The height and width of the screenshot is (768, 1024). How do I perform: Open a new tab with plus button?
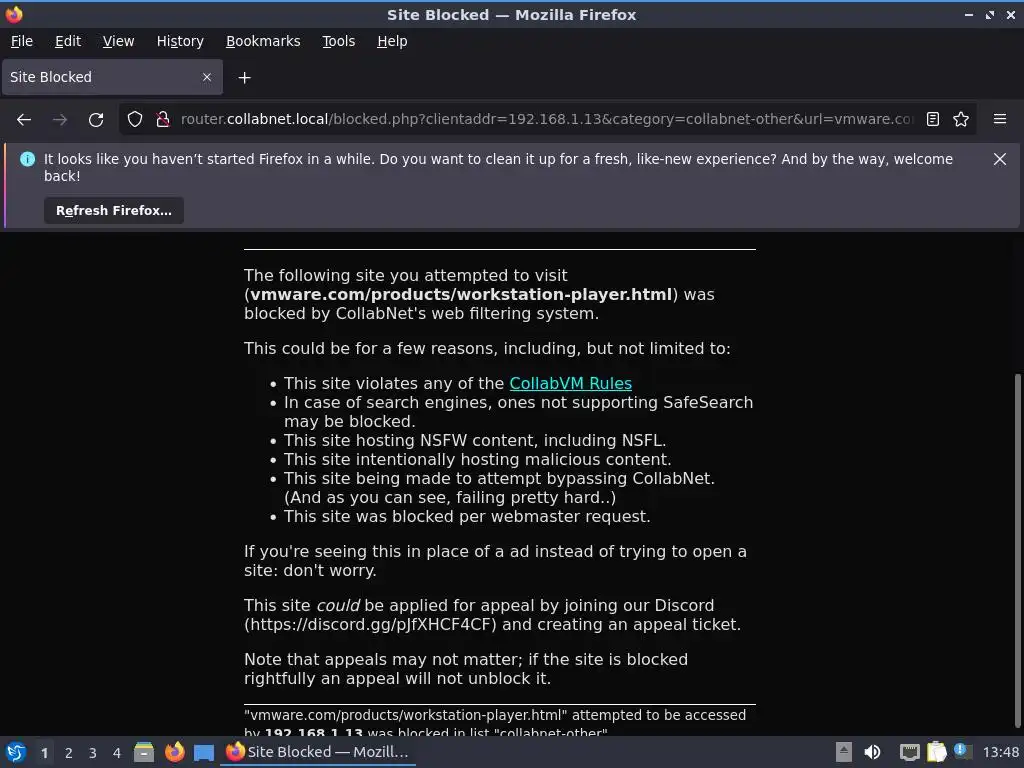[x=244, y=78]
